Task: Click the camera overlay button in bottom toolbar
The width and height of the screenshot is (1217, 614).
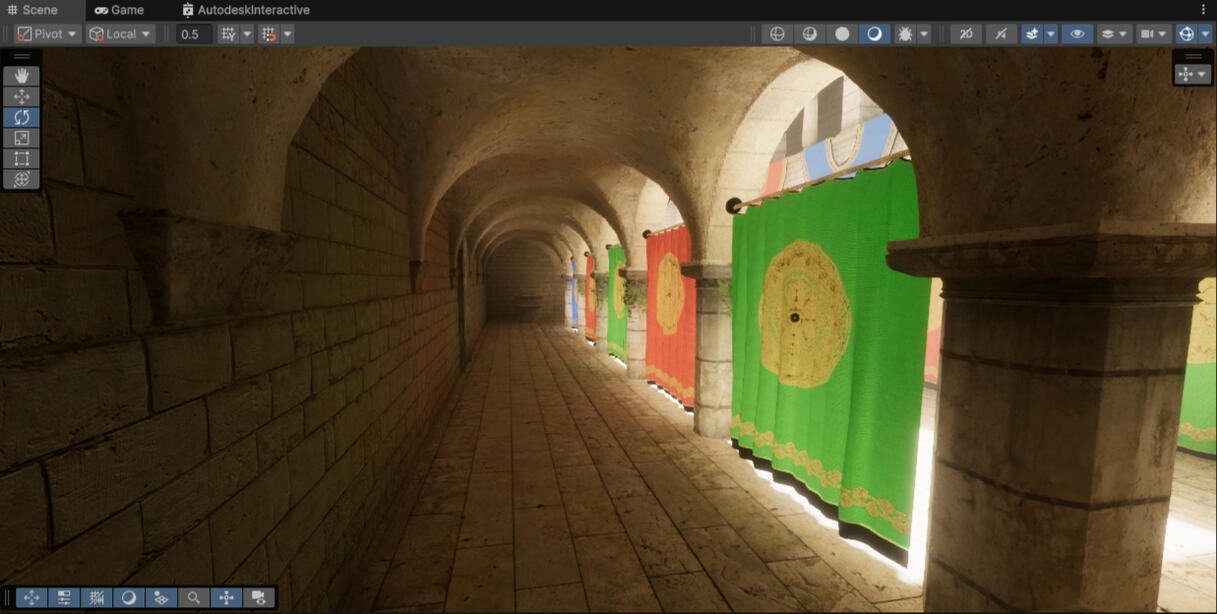Action: [259, 598]
